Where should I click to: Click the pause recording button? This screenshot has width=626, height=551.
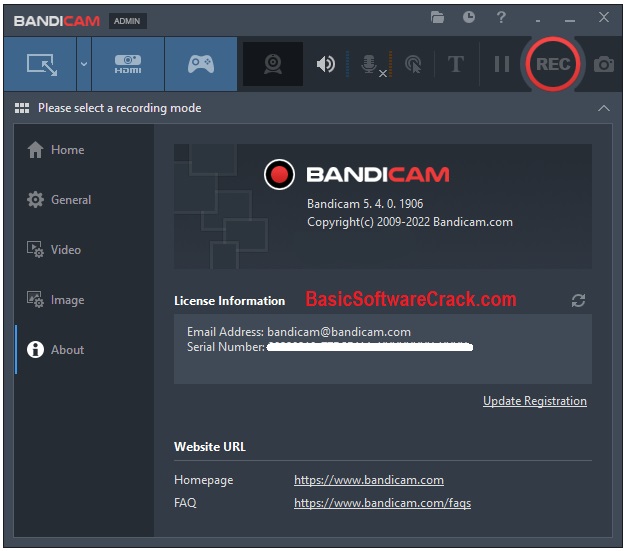502,64
